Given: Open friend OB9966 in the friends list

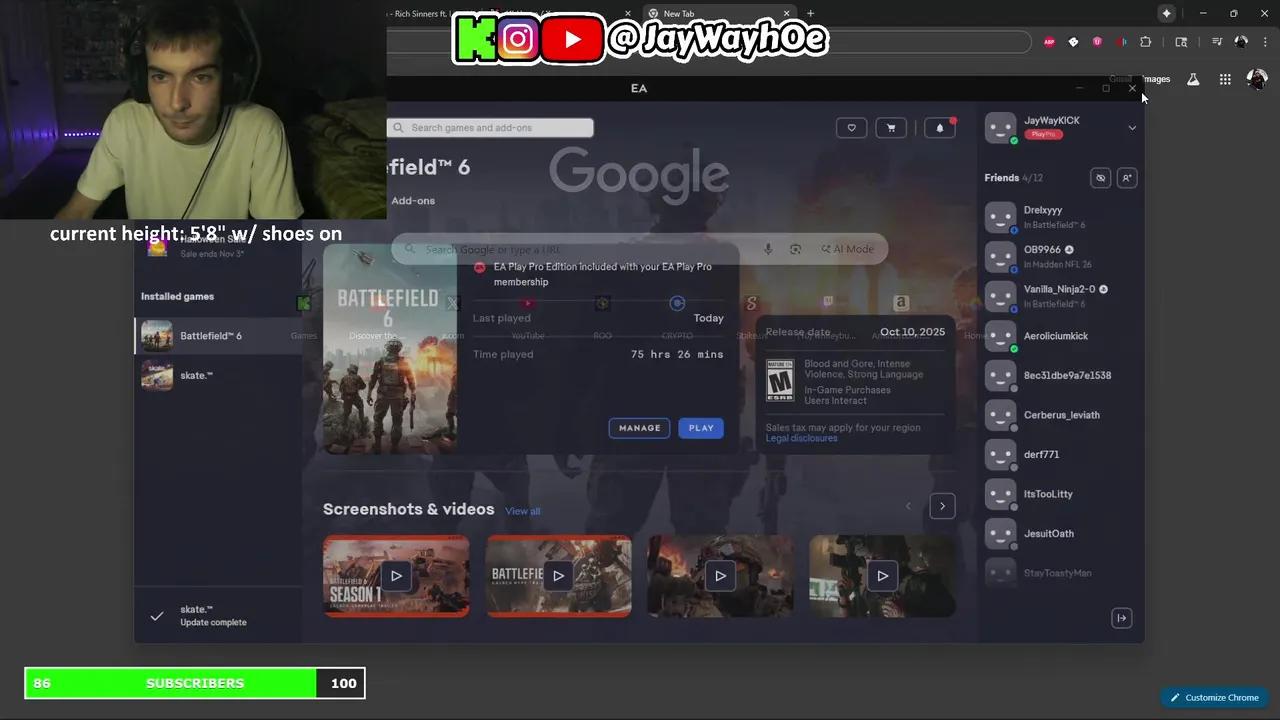Looking at the screenshot, I should [1060, 257].
